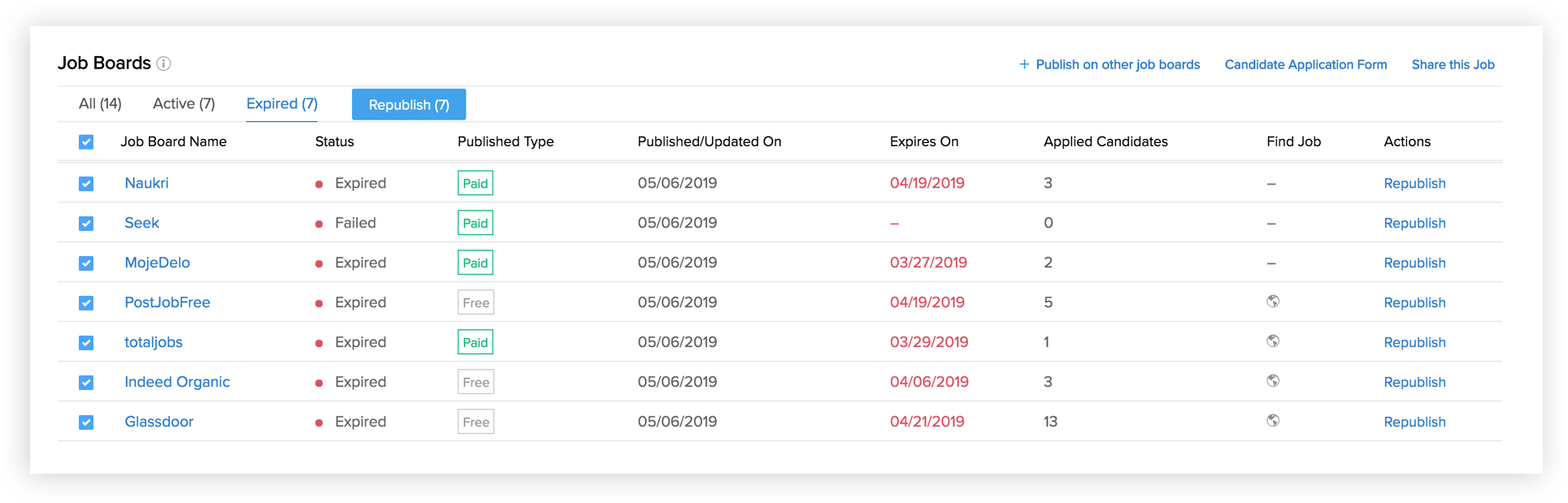The height and width of the screenshot is (503, 1568).
Task: Uncheck the Seek row checkbox
Action: pos(86,223)
